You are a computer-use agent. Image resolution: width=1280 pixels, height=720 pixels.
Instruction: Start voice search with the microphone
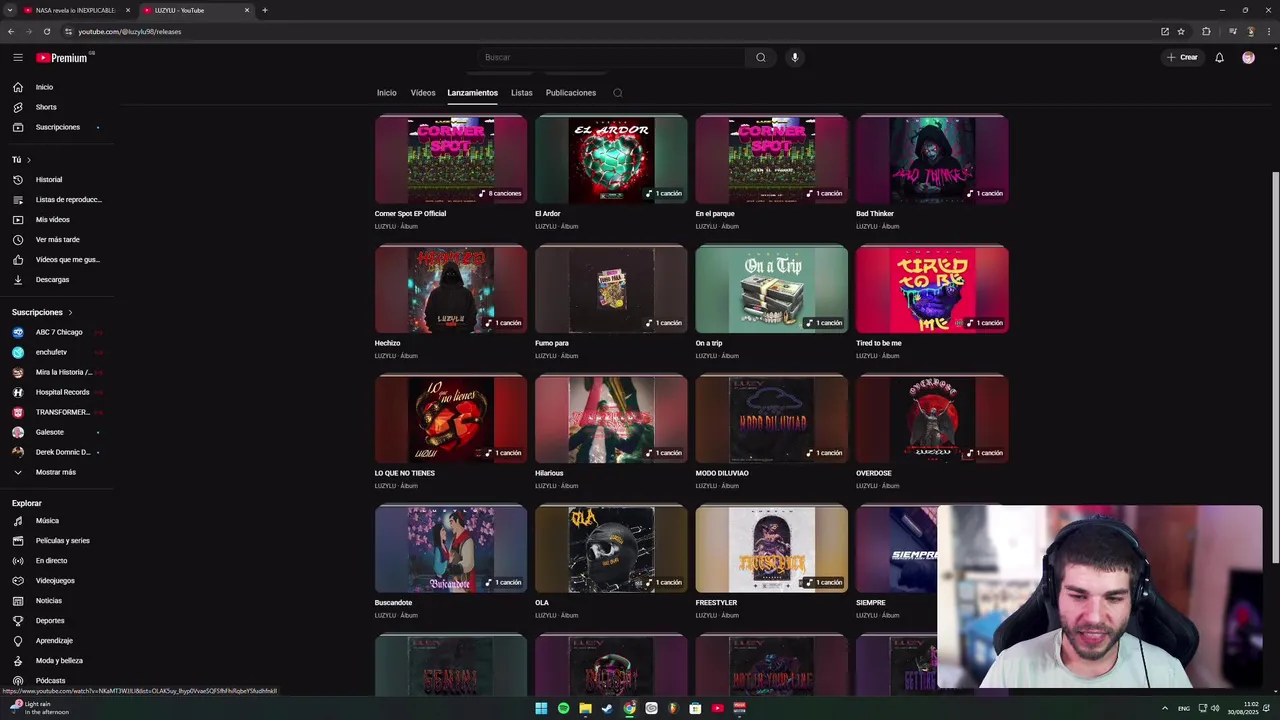pos(795,57)
